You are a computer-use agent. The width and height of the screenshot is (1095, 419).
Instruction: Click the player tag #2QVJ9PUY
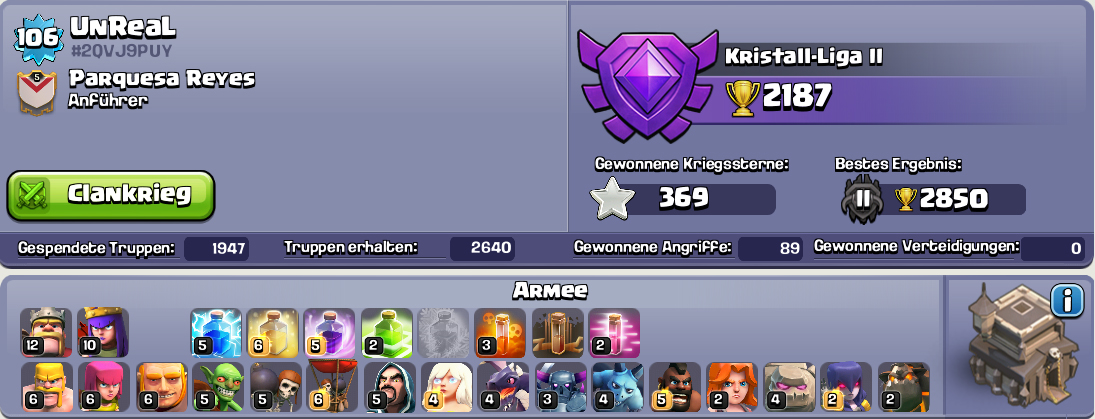(121, 51)
